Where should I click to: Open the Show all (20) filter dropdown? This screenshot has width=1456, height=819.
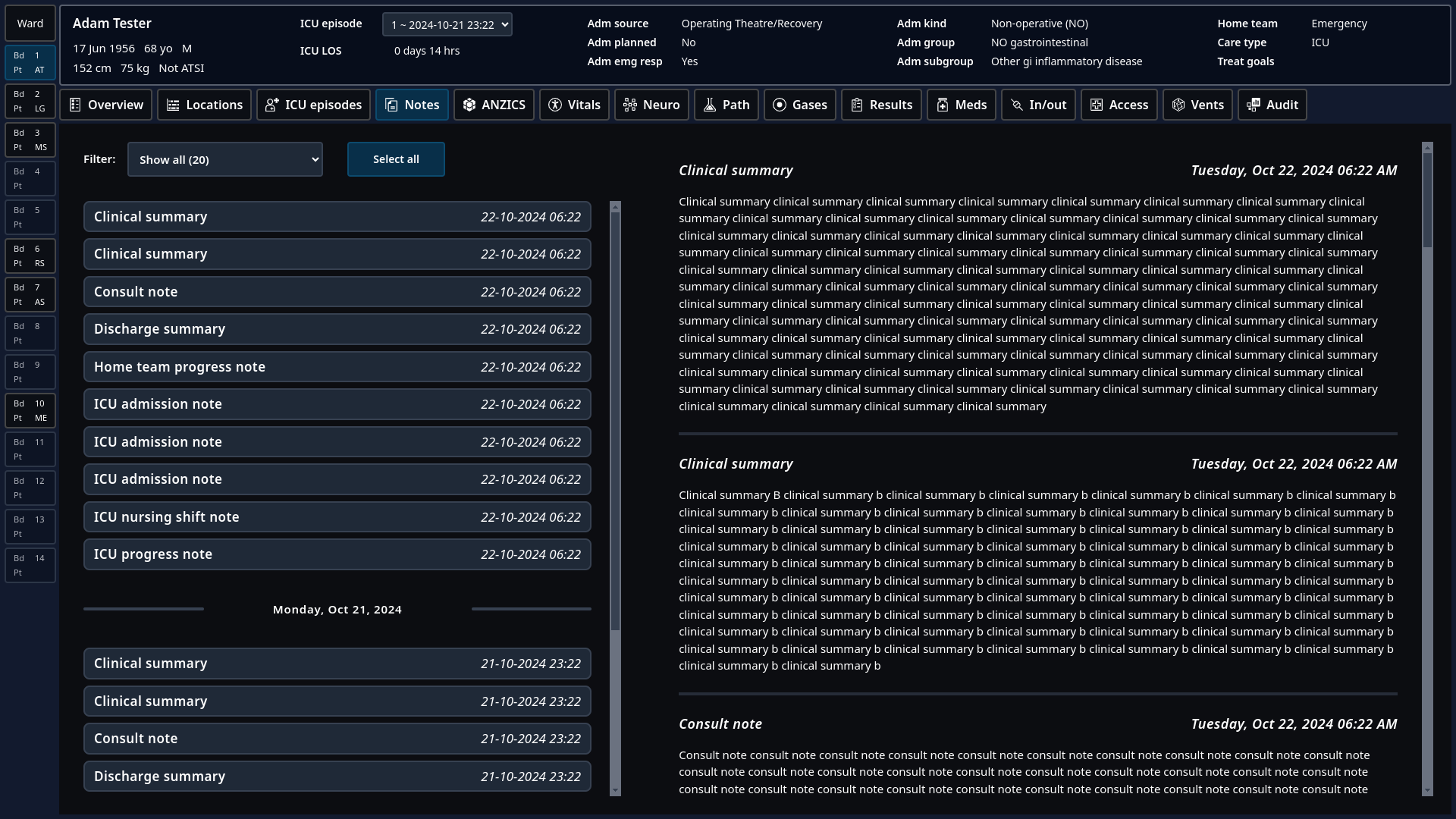225,159
